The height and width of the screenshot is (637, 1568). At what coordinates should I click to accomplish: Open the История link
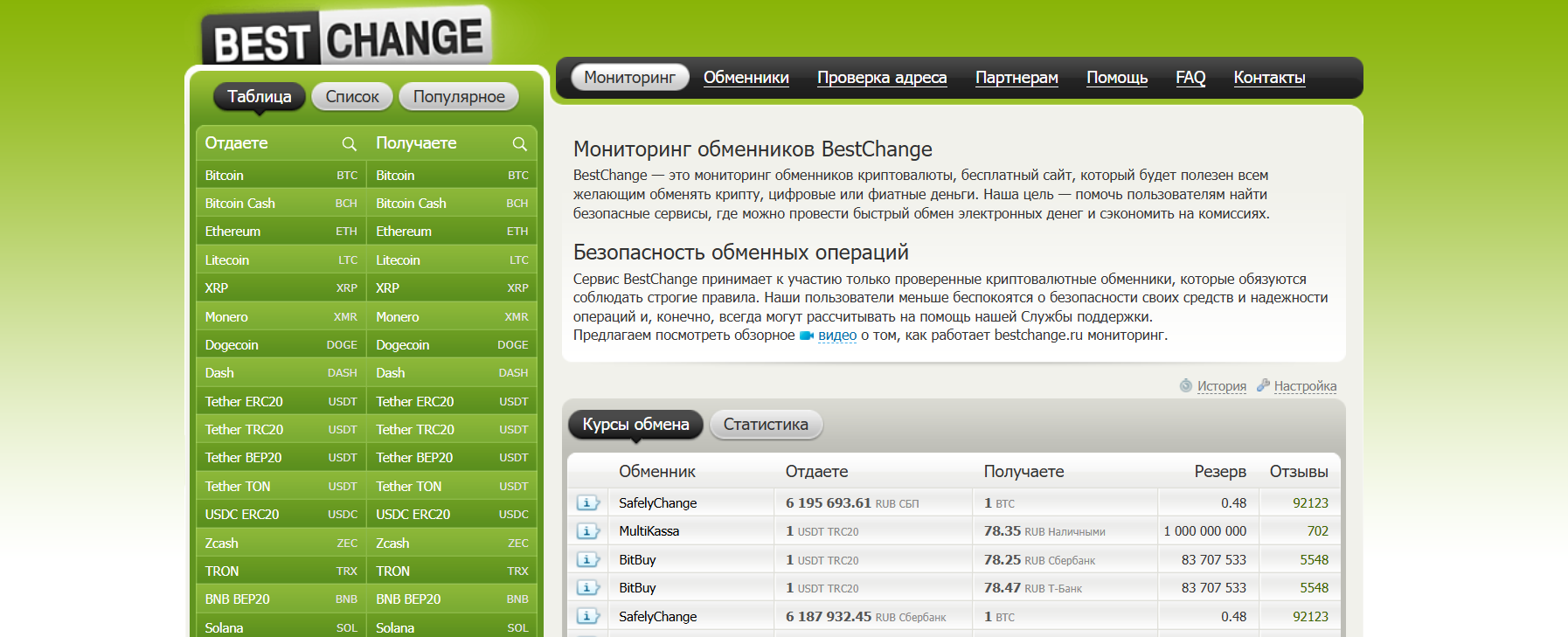tap(1222, 386)
